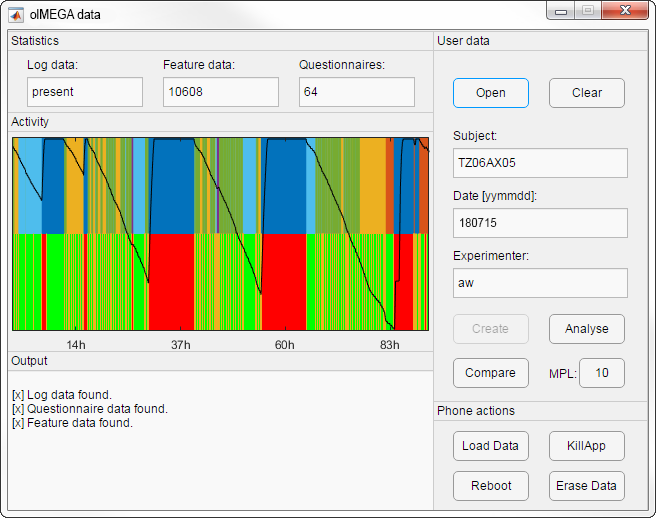Image resolution: width=656 pixels, height=518 pixels.
Task: Focus the Experimenter text field
Action: pyautogui.click(x=540, y=283)
